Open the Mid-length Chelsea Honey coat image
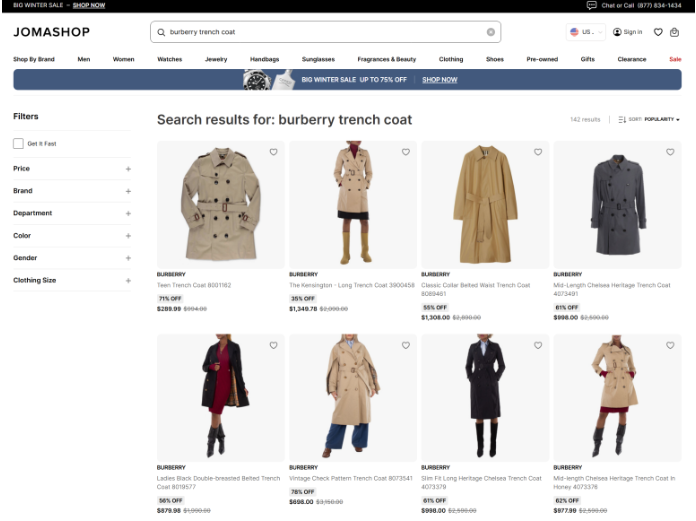Screen dimensions: 696x521 [617, 398]
